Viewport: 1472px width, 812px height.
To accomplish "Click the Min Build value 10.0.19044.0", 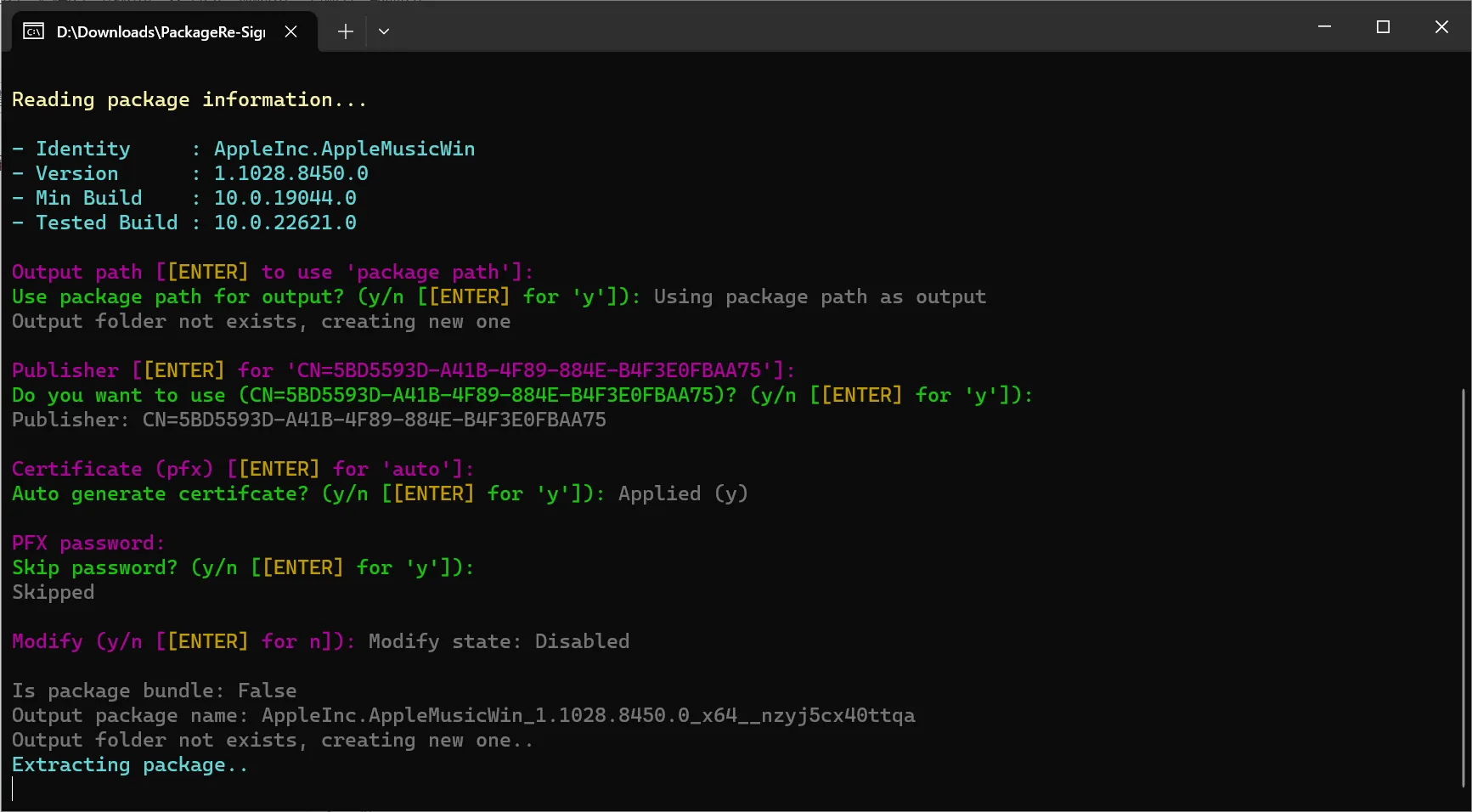I will click(x=285, y=198).
